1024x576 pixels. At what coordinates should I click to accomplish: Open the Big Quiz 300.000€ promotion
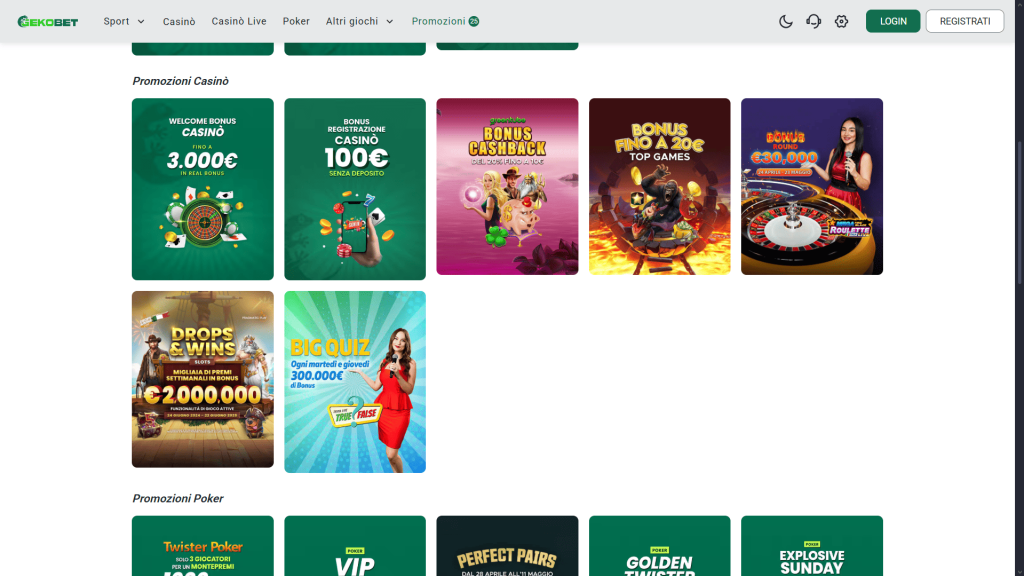(354, 380)
